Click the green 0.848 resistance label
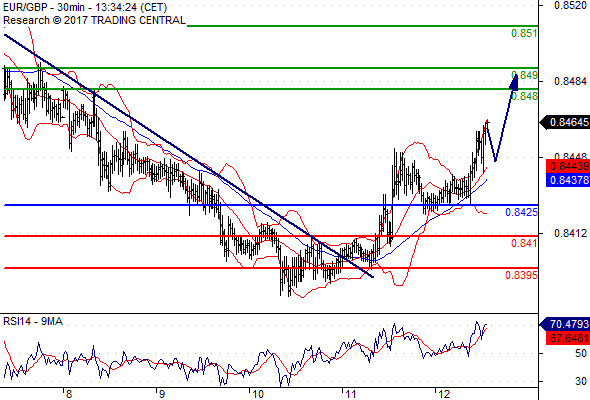This screenshot has width=590, height=400. 525,96
